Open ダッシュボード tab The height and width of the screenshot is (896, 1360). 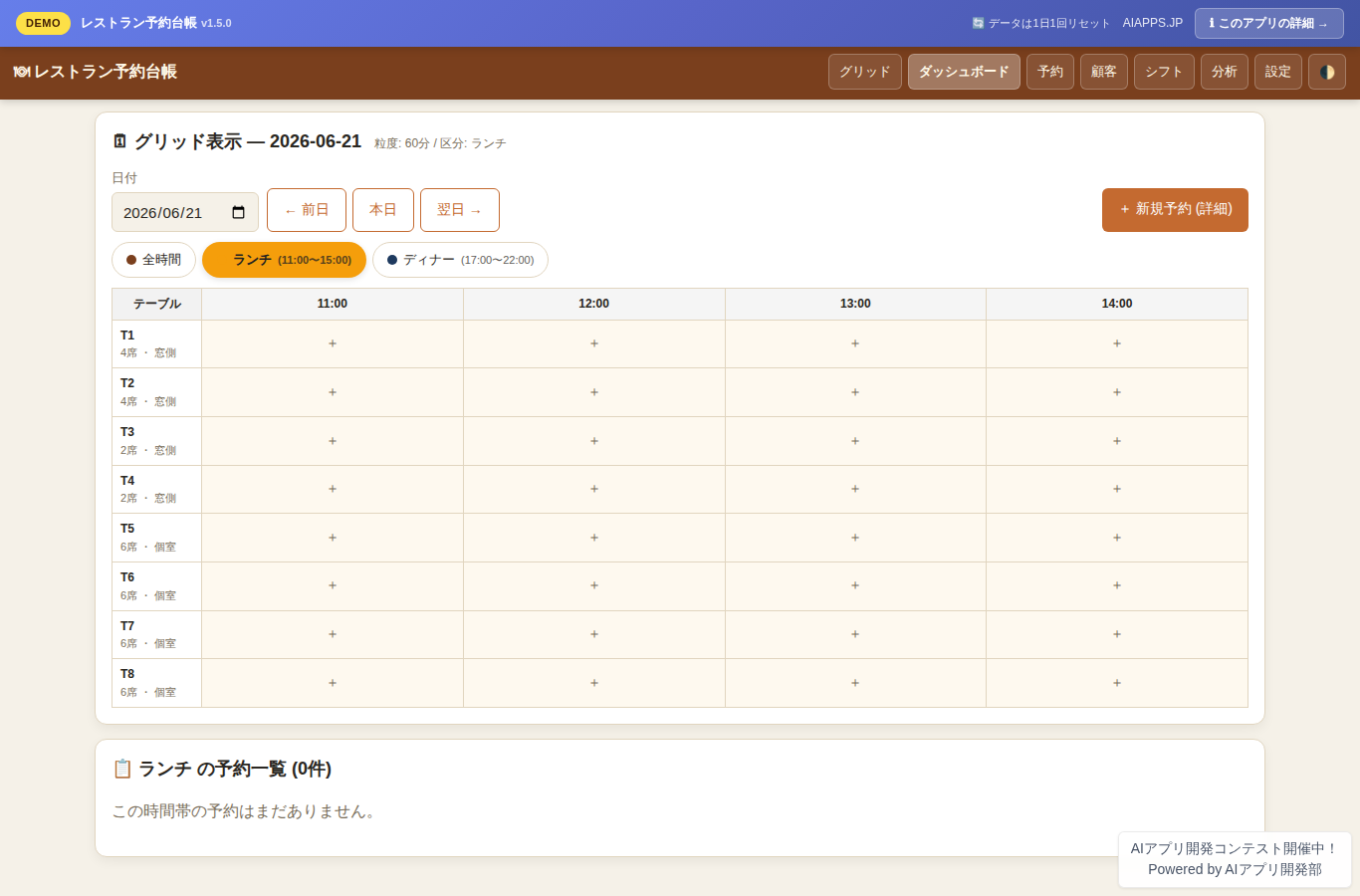pyautogui.click(x=964, y=72)
